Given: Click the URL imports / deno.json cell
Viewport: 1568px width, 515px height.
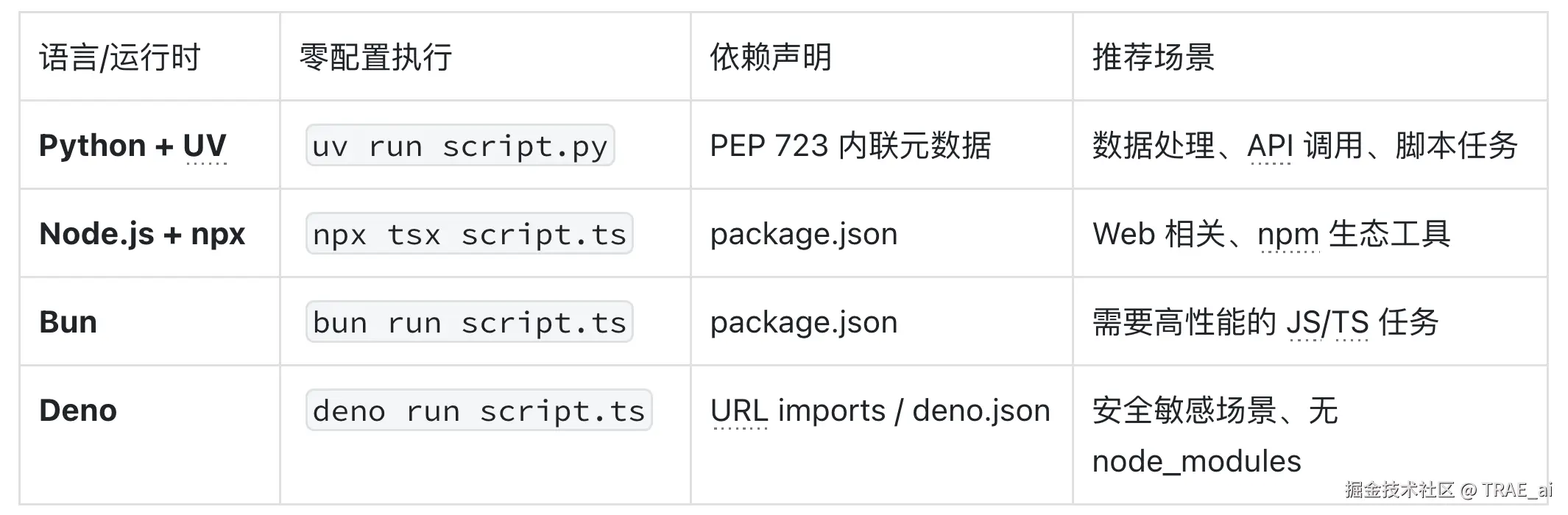Looking at the screenshot, I should 880,411.
